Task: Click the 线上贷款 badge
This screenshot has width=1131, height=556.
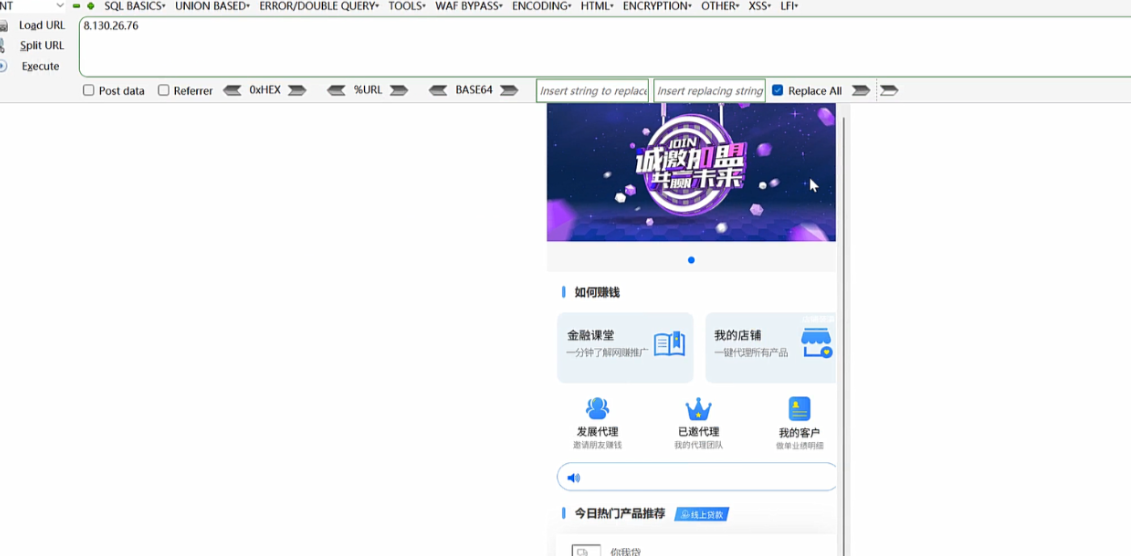Action: (x=702, y=514)
